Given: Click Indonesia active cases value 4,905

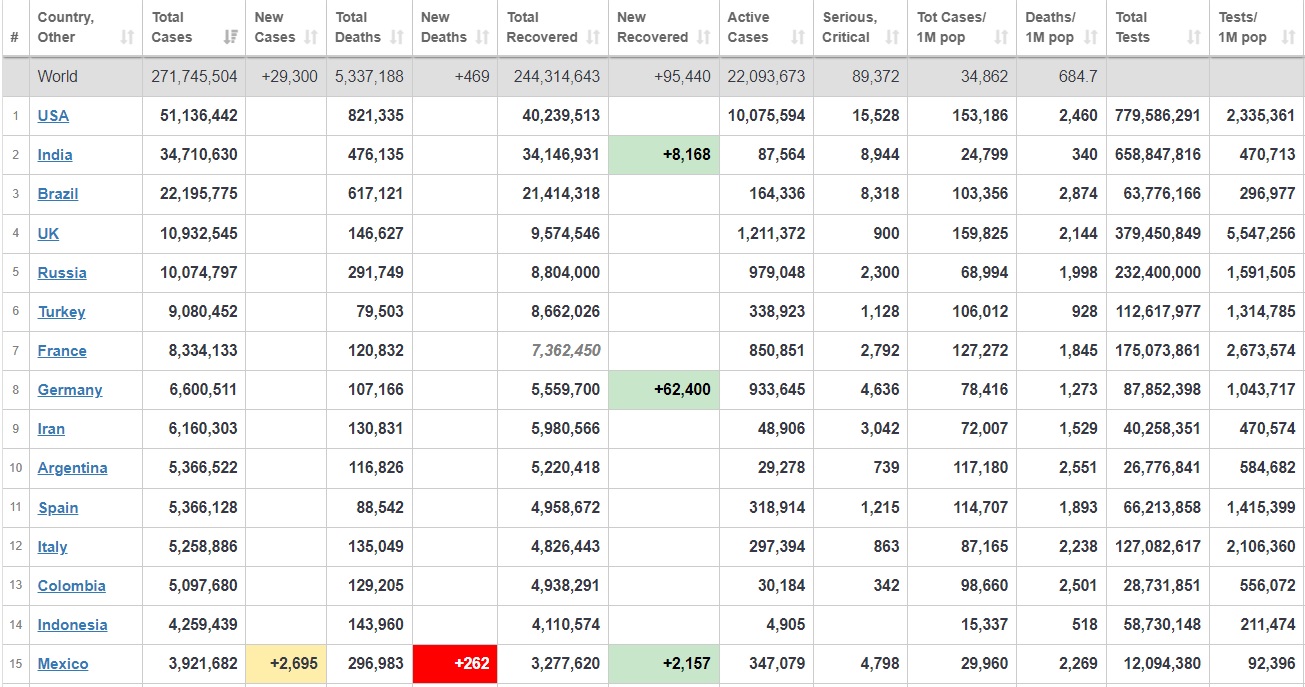Looking at the screenshot, I should tap(786, 625).
